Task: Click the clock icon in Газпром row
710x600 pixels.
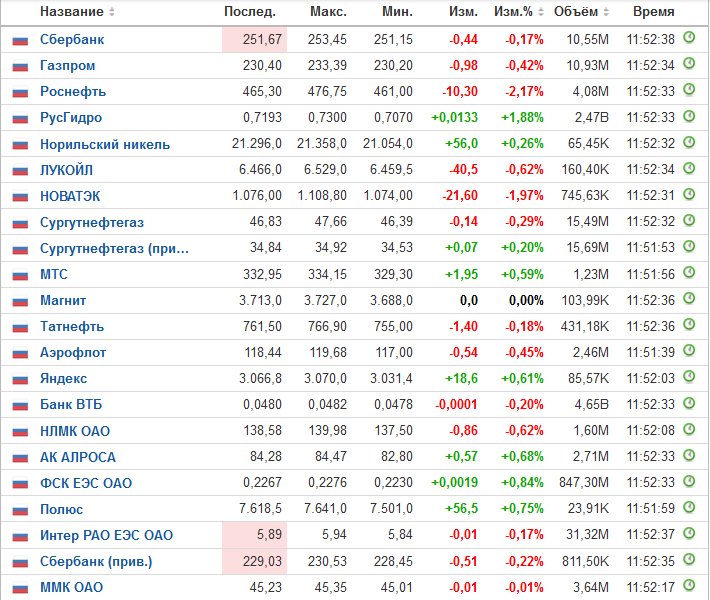Action: 689,63
